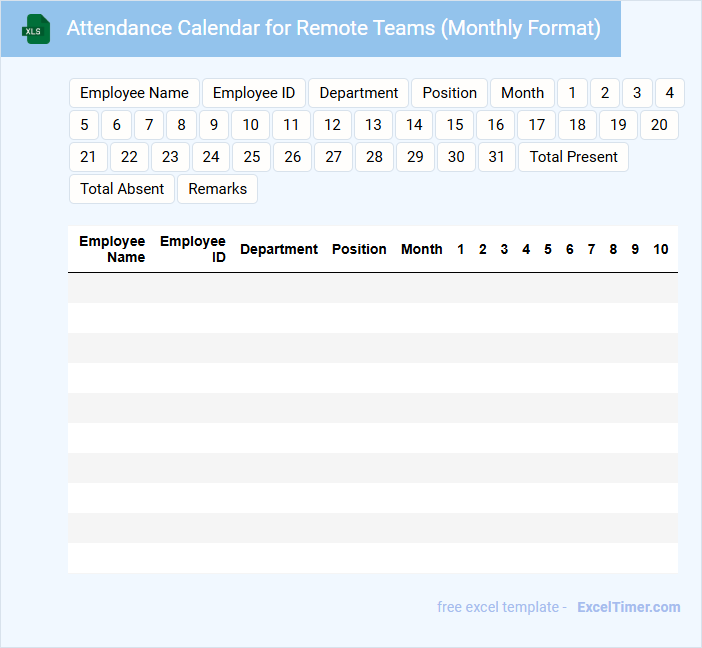
Task: Select the Month tag
Action: pyautogui.click(x=522, y=93)
